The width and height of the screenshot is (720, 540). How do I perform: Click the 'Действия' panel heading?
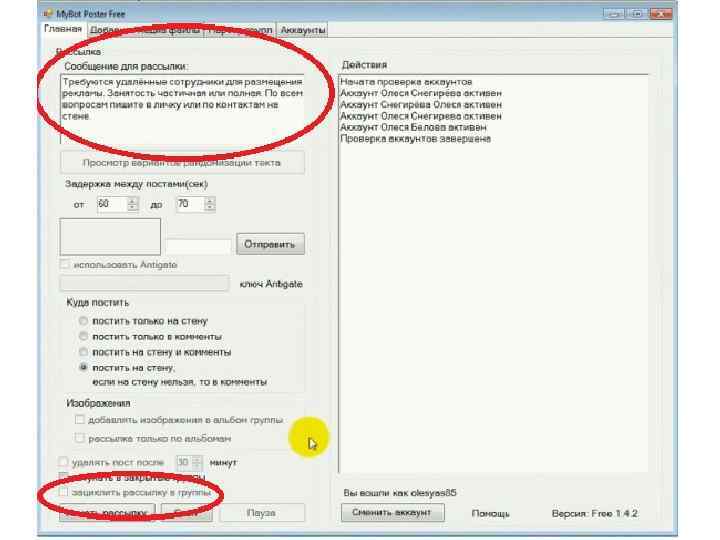tap(364, 65)
